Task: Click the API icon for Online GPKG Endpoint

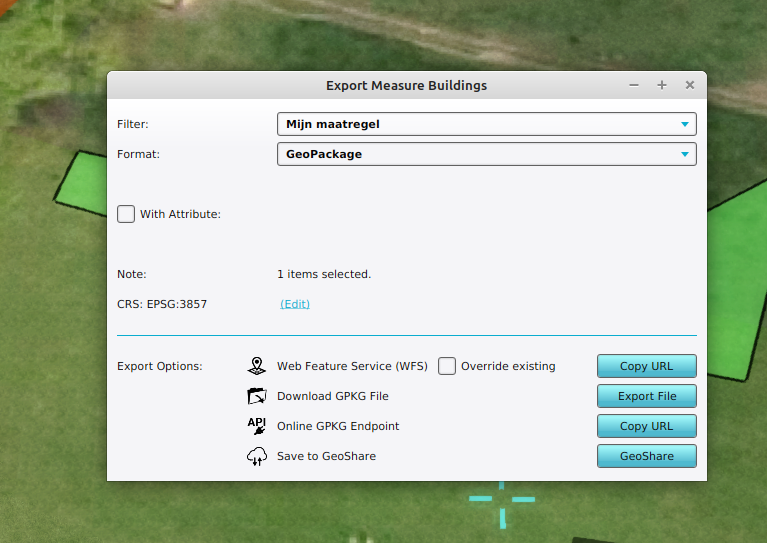Action: [x=257, y=426]
